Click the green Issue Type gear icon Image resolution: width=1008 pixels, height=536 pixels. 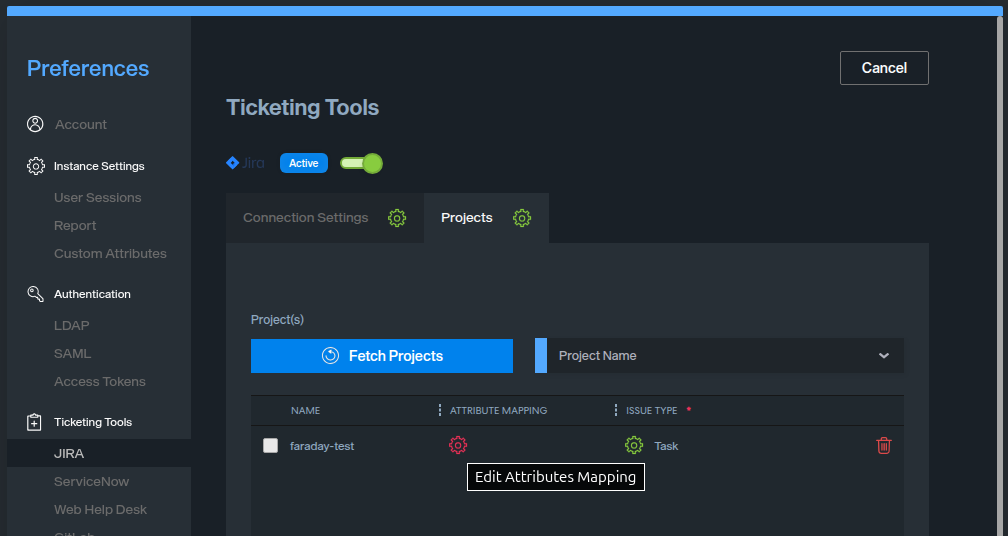tap(634, 445)
